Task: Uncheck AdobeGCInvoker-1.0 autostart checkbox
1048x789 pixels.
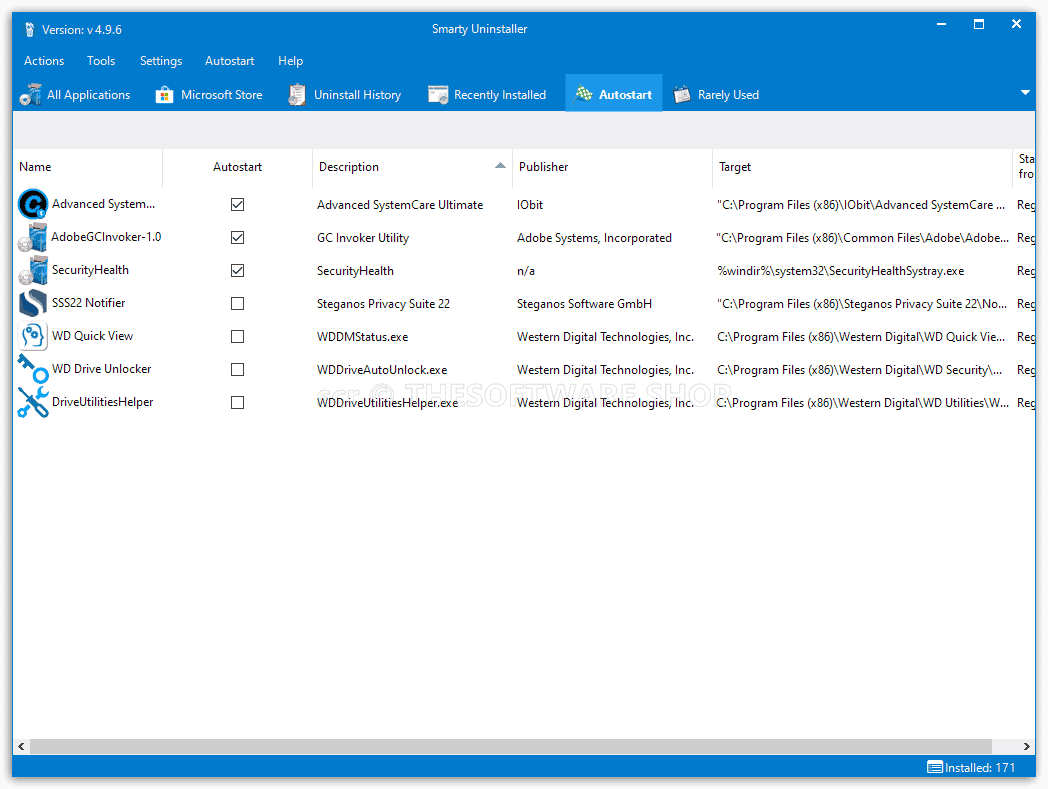Action: pyautogui.click(x=237, y=237)
